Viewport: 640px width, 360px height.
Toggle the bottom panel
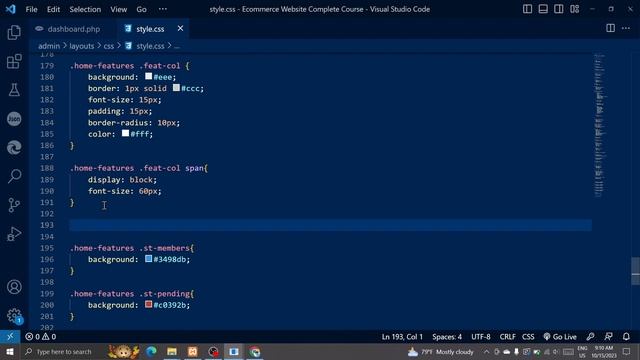543,9
